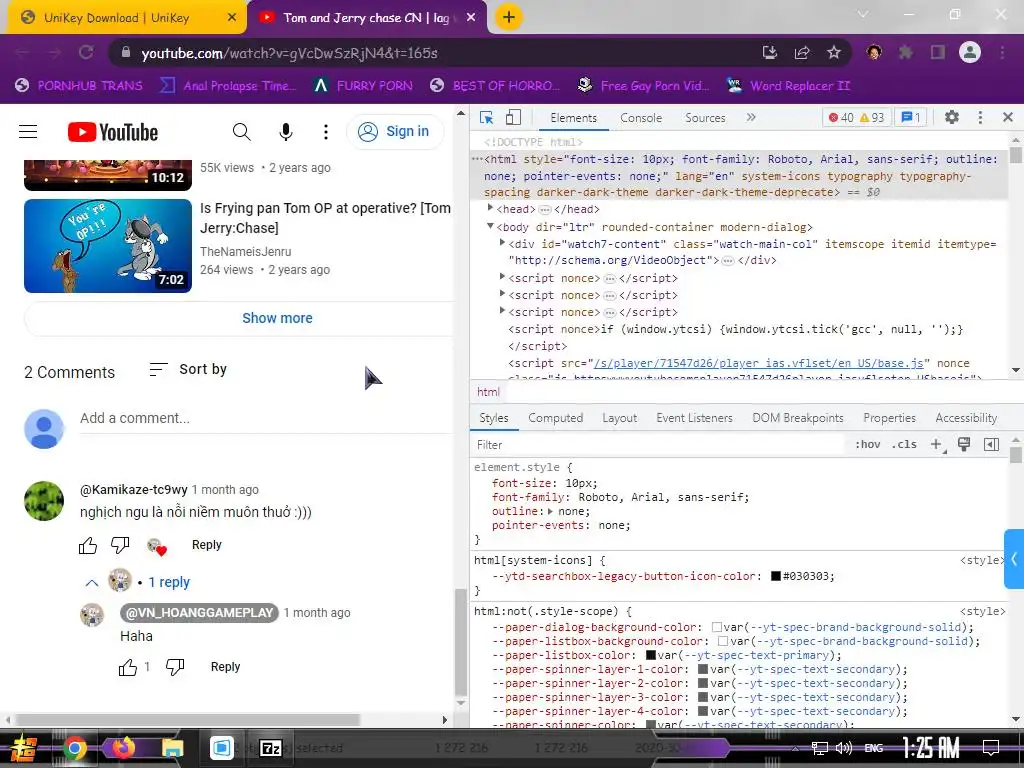
Task: Like the Kamikaze-tc9wy comment
Action: (x=88, y=545)
